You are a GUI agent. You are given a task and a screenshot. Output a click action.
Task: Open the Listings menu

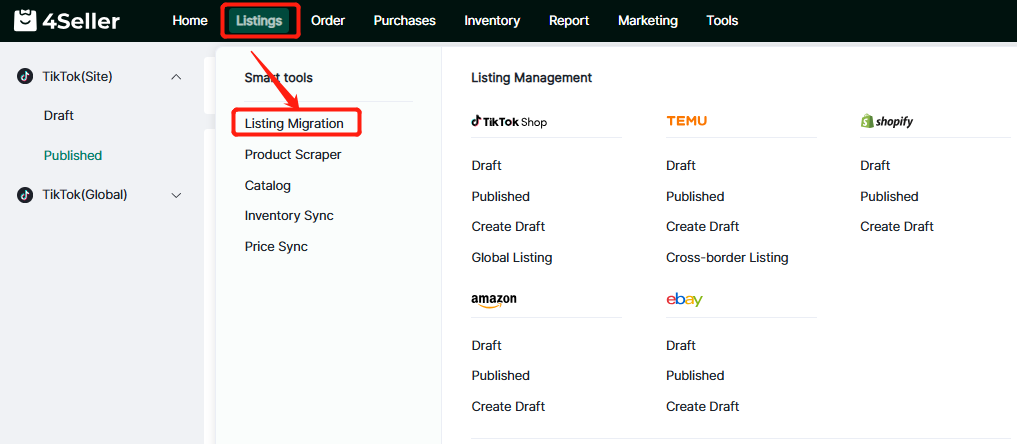tap(259, 20)
